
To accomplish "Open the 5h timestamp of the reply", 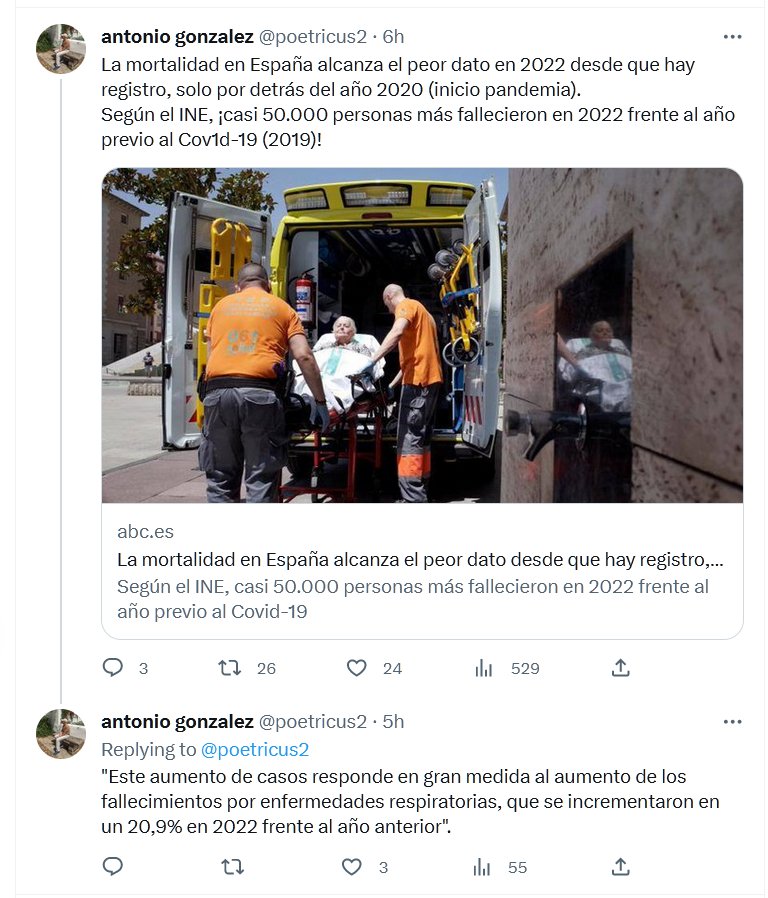I will tap(393, 722).
